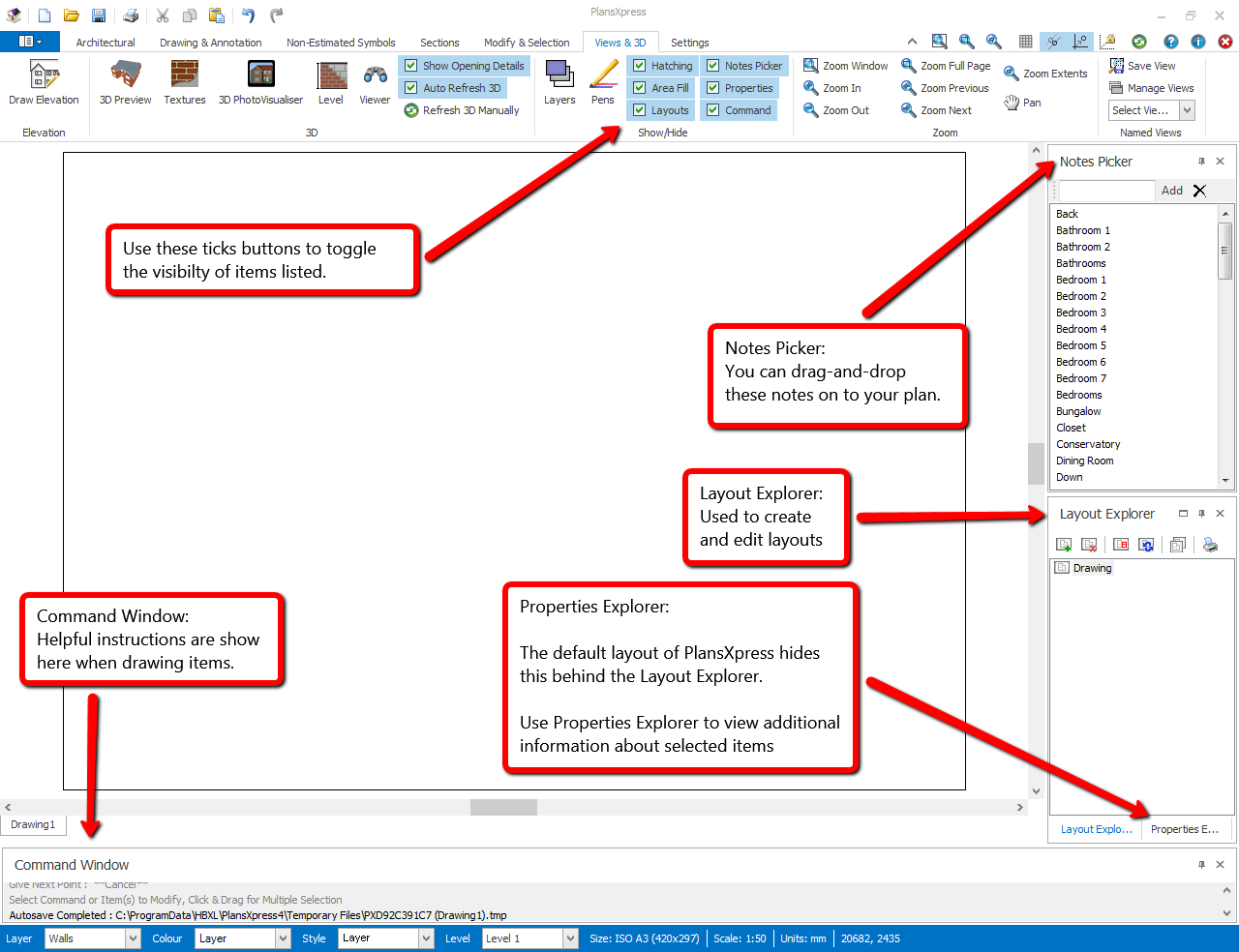The image size is (1239, 952).
Task: Toggle Show Opening Details checkbox
Action: pyautogui.click(x=411, y=66)
